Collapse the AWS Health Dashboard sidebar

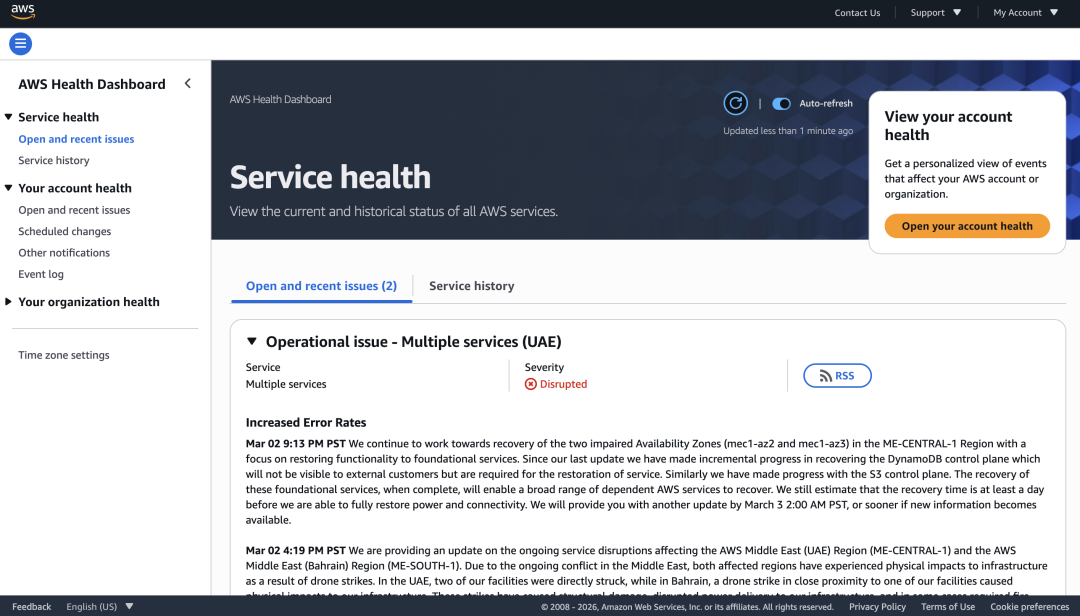[187, 84]
